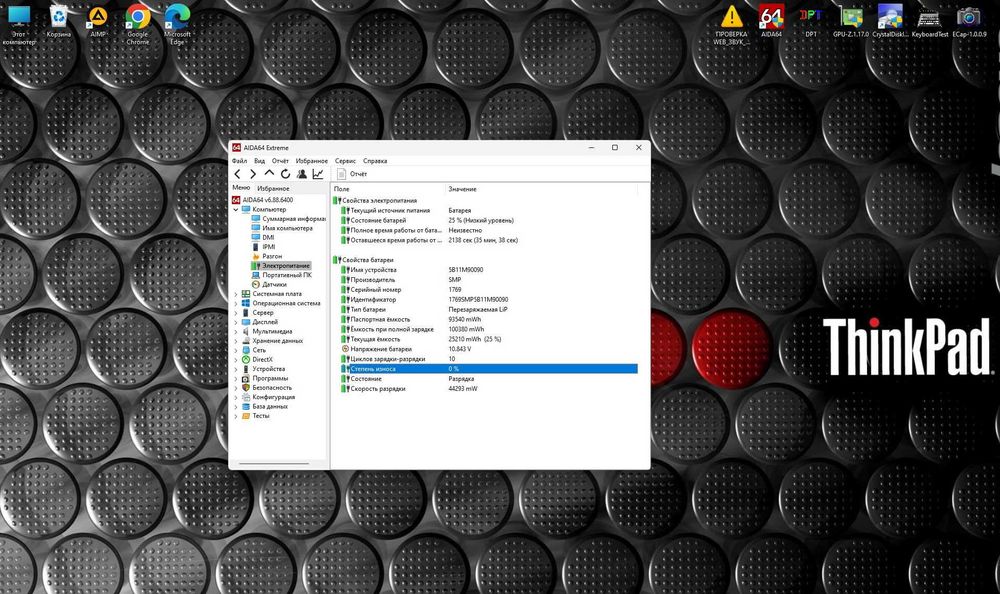1000x594 pixels.
Task: Open the CrystalDisk desktop shortcut
Action: click(x=890, y=21)
